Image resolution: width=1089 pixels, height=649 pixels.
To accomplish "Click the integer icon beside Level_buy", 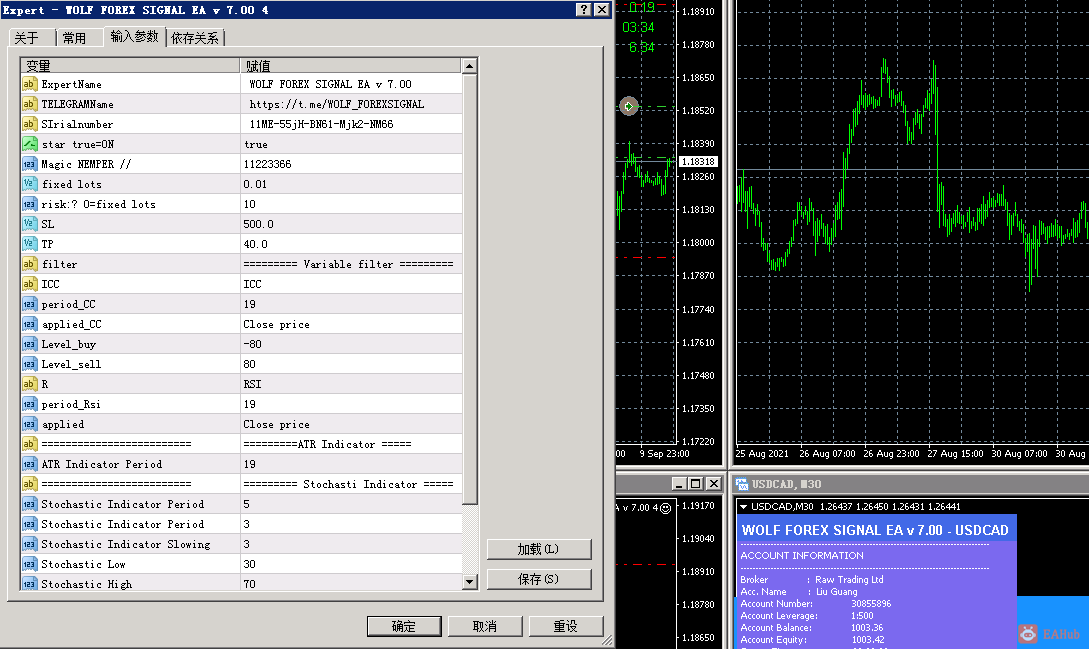I will click(29, 344).
